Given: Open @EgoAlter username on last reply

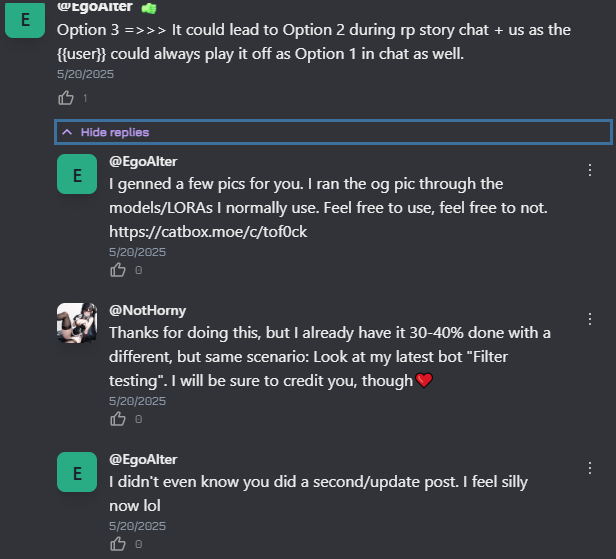Looking at the screenshot, I should point(143,460).
